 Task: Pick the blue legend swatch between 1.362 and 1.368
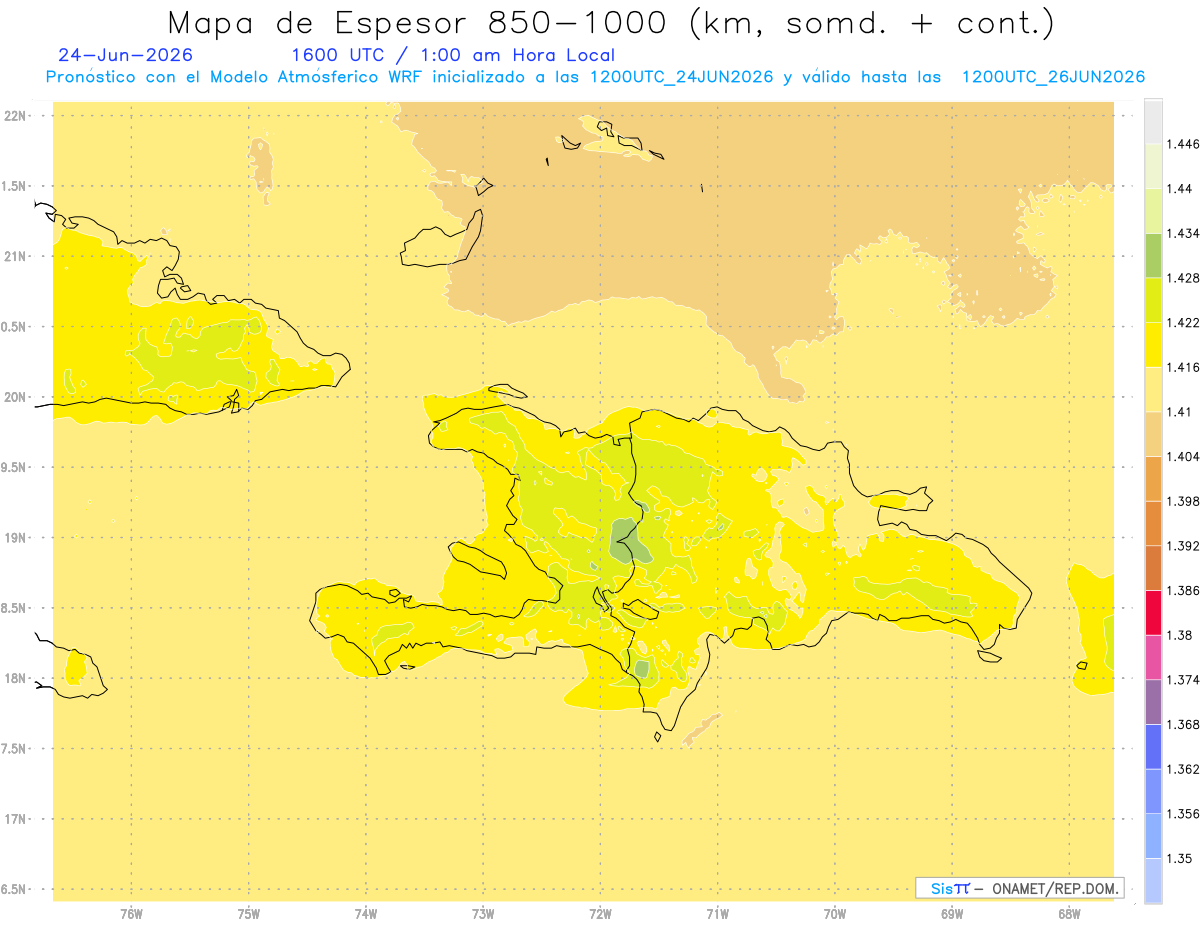pyautogui.click(x=1153, y=746)
